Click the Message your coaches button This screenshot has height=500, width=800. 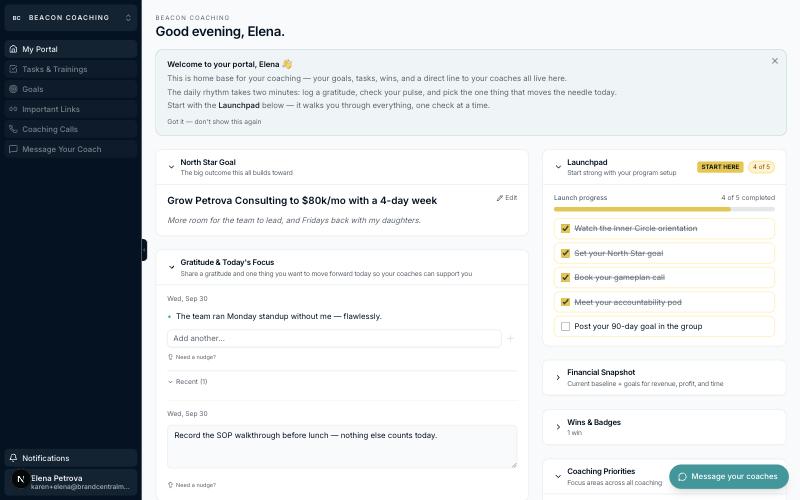click(729, 477)
